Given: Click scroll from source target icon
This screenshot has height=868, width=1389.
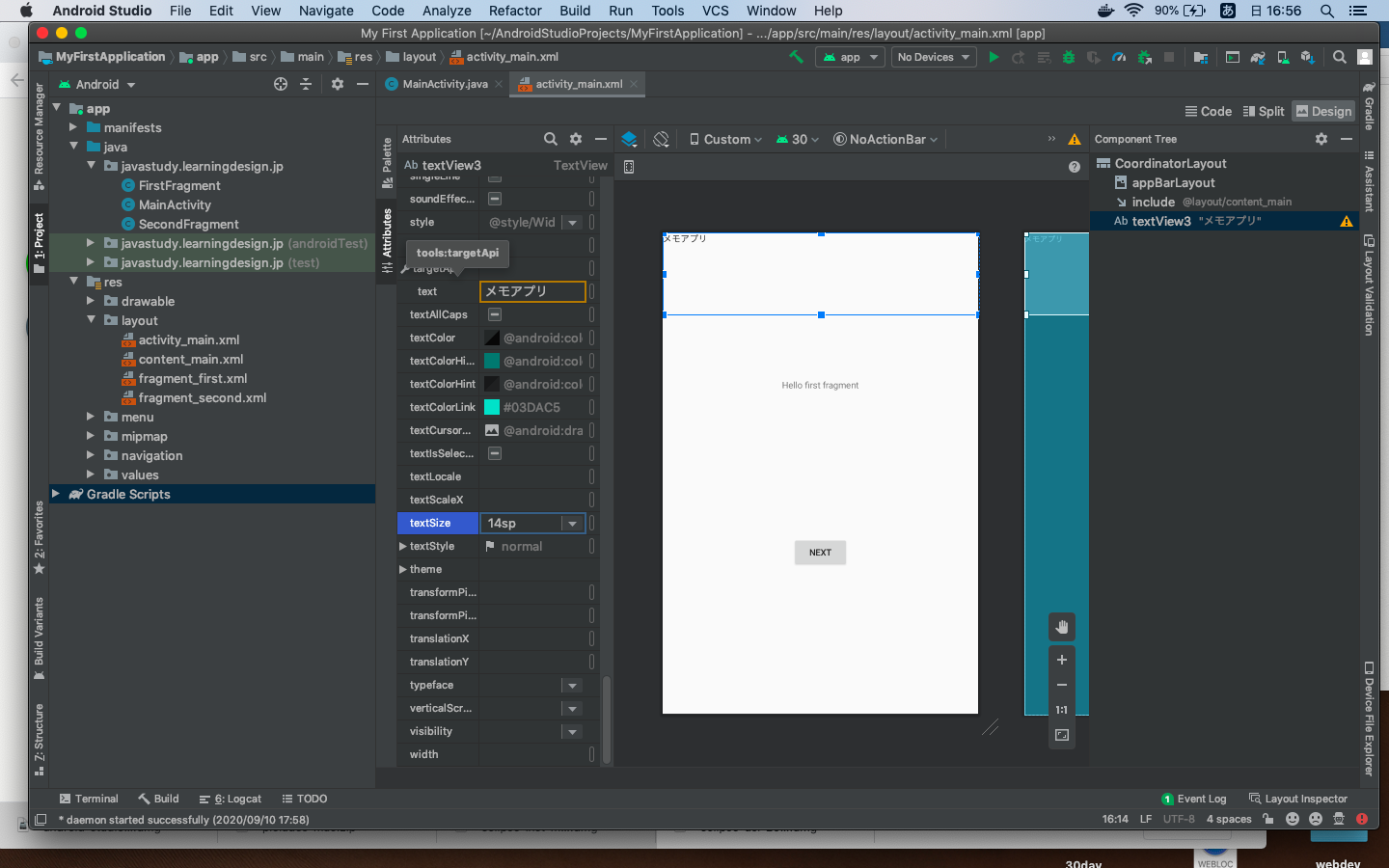Looking at the screenshot, I should pos(281,84).
